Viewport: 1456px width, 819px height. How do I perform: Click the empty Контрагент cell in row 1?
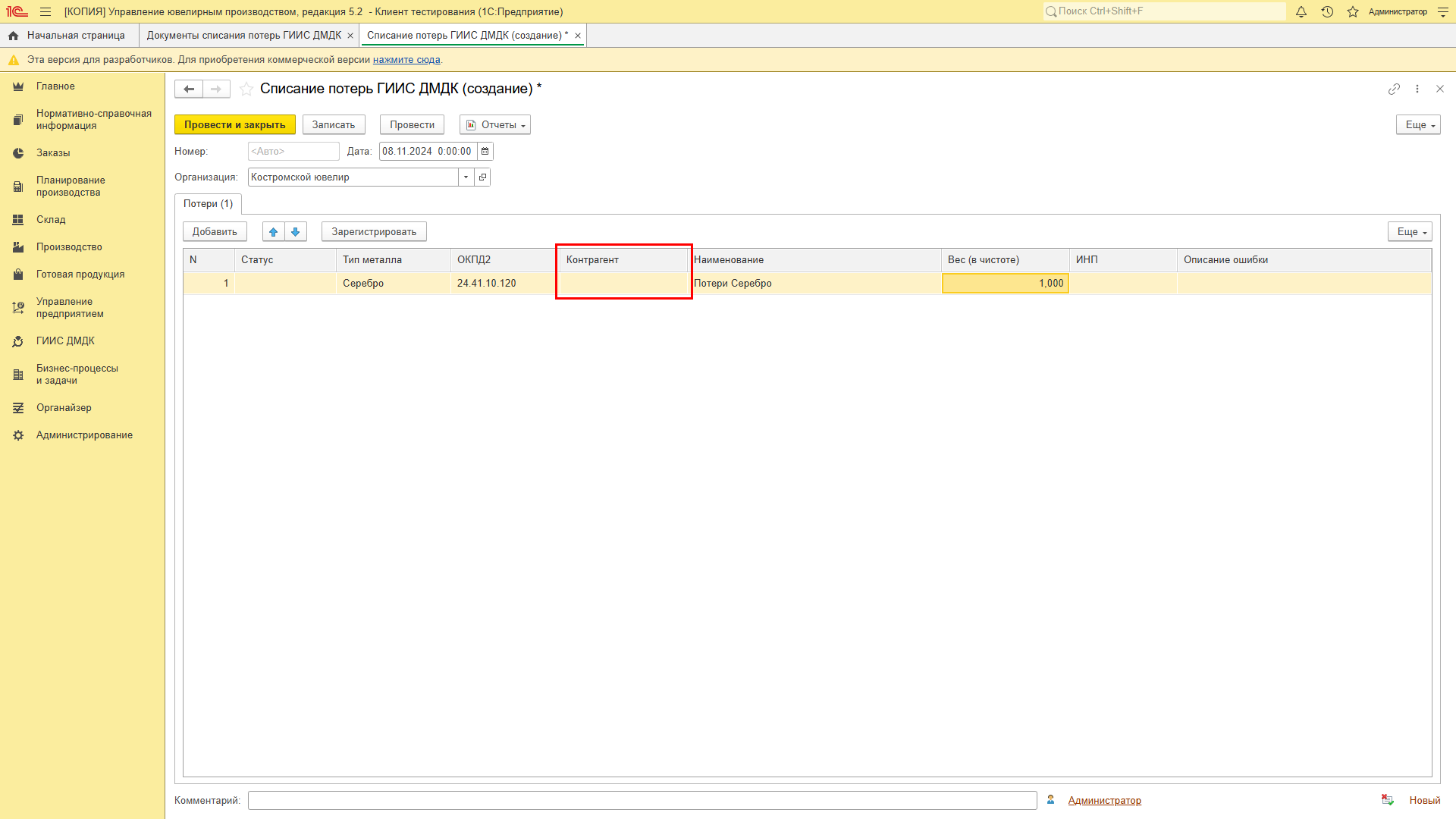623,284
